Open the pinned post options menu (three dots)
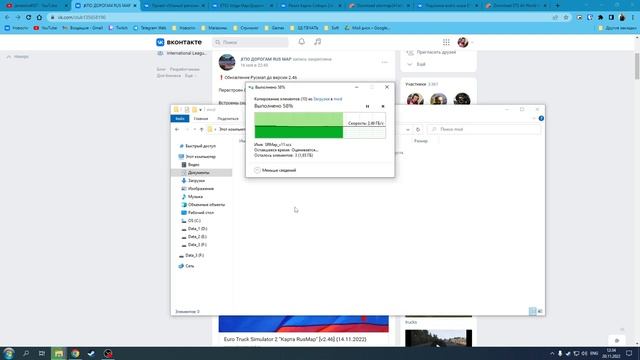The width and height of the screenshot is (640, 360). point(384,62)
